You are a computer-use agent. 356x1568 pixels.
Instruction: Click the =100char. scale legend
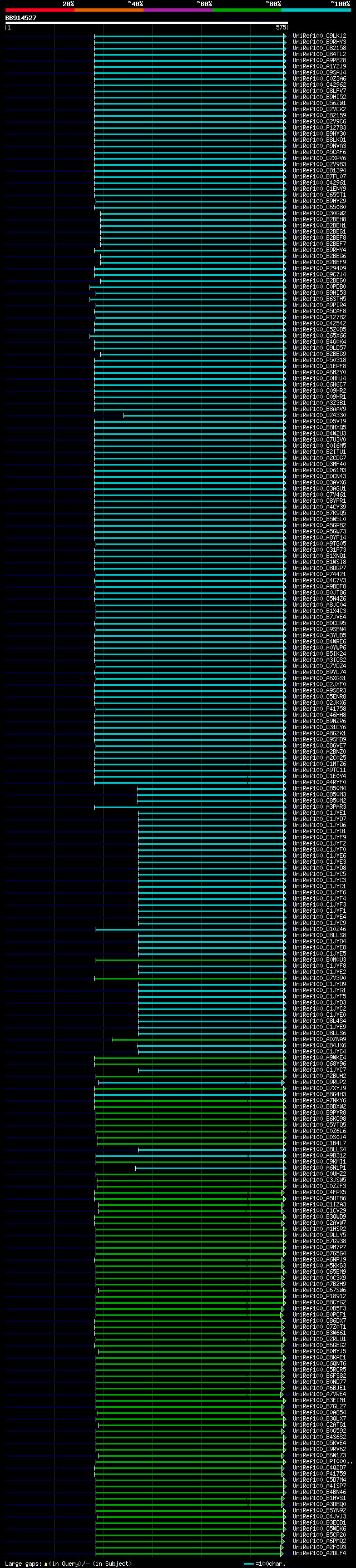click(264, 1563)
